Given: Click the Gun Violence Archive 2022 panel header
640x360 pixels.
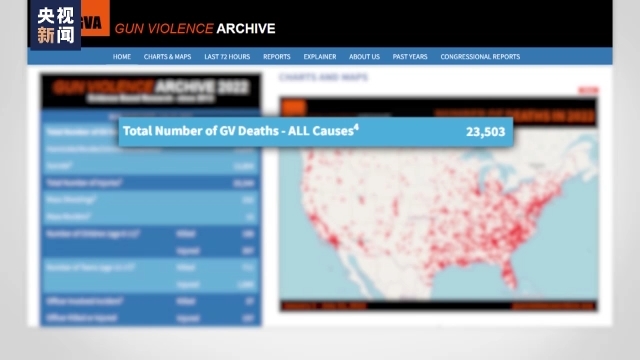Looking at the screenshot, I should click(151, 91).
